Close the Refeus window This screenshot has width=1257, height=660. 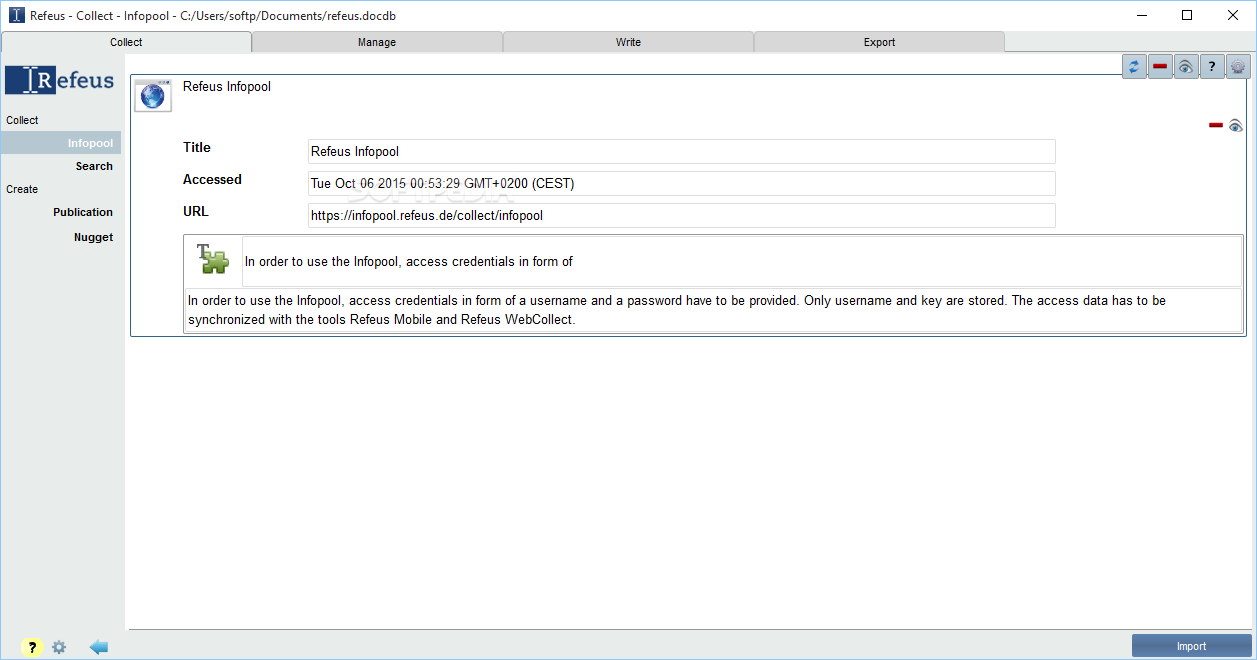click(1233, 15)
